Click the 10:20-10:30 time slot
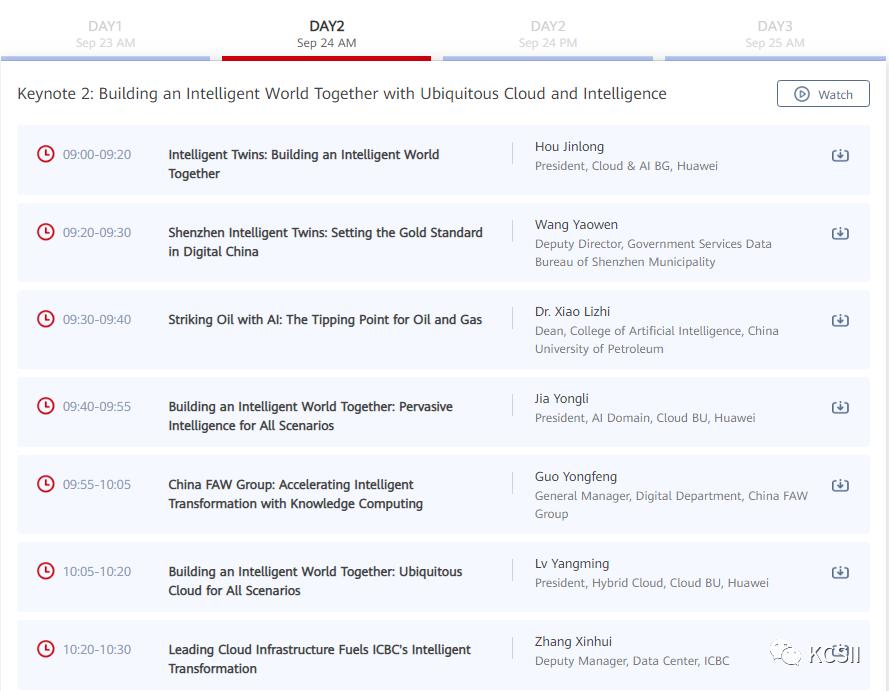The width and height of the screenshot is (889, 691). point(97,649)
